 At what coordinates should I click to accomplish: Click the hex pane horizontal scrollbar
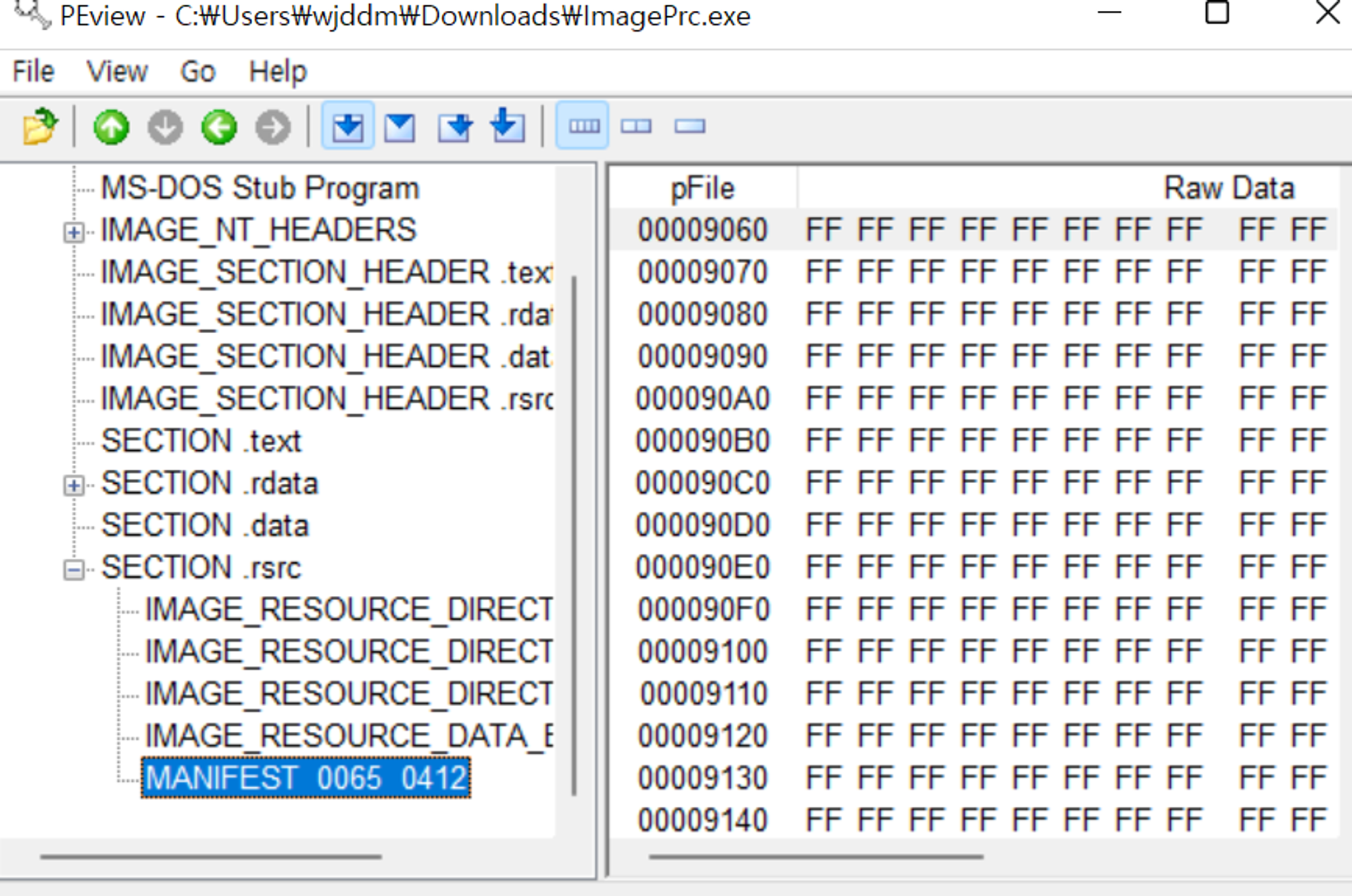815,857
